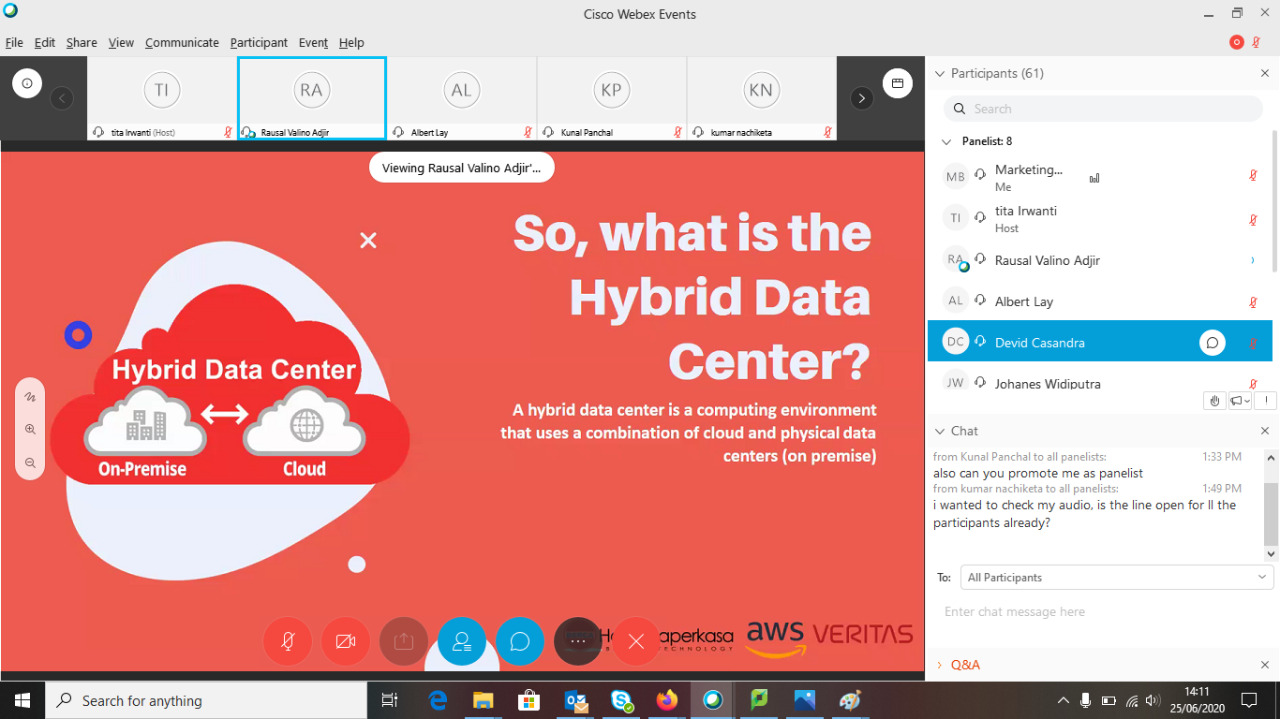The image size is (1280, 719).
Task: Select Albert Lay in the participants list
Action: 1023,302
